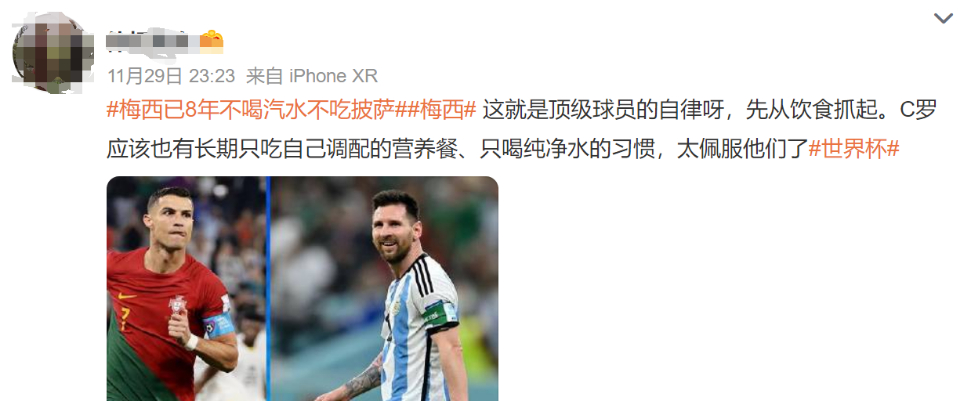Open the post options chevron menu
Image resolution: width=960 pixels, height=401 pixels.
pyautogui.click(x=943, y=18)
